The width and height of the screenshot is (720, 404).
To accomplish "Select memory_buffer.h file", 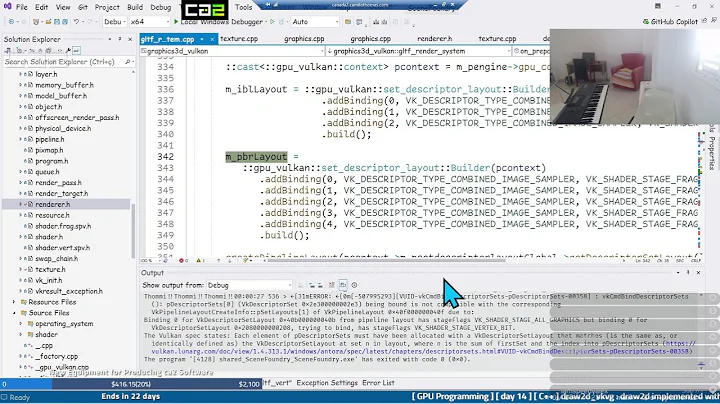I will [x=64, y=85].
